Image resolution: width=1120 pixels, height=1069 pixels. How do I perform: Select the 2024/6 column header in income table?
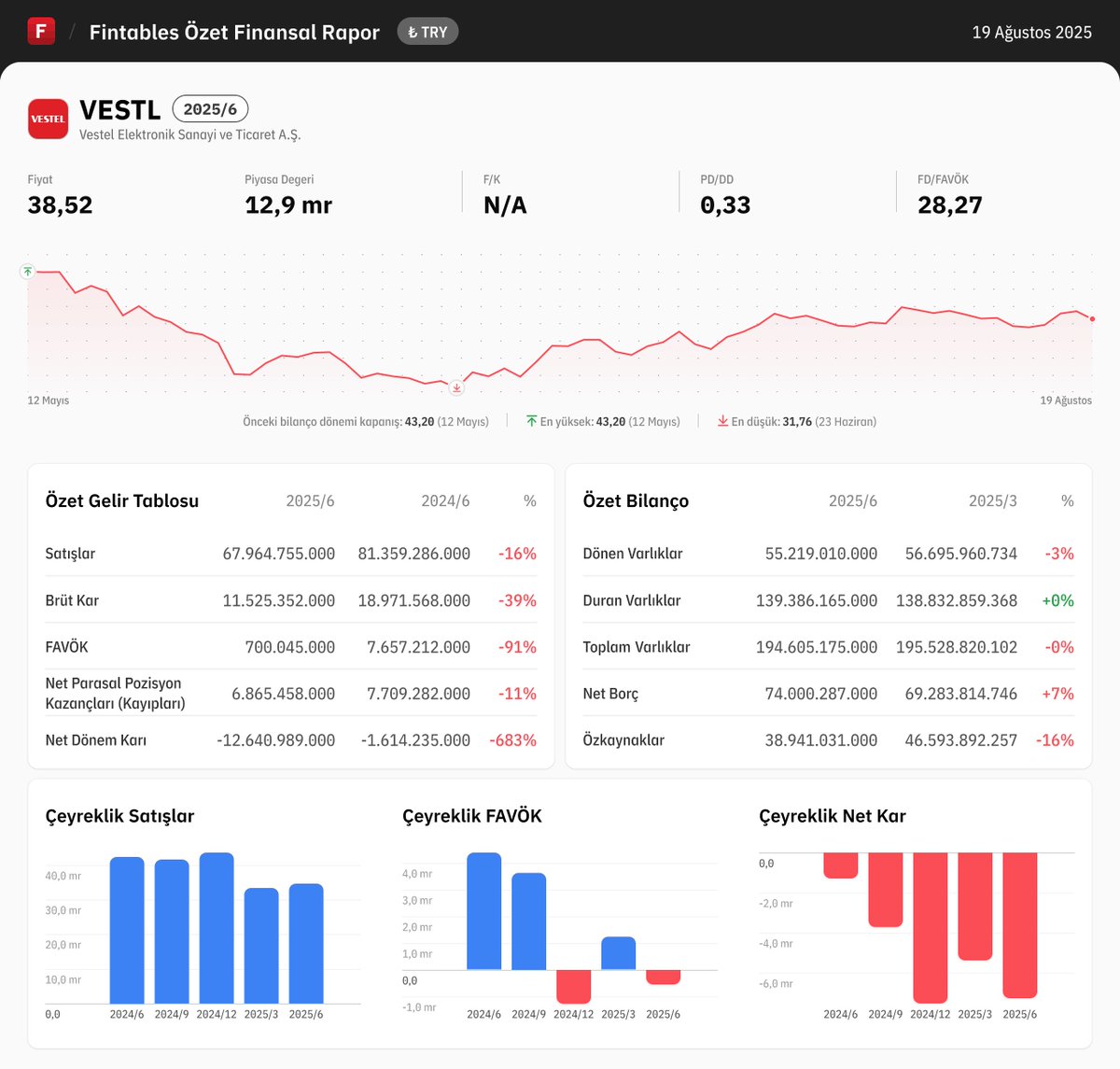click(x=446, y=500)
